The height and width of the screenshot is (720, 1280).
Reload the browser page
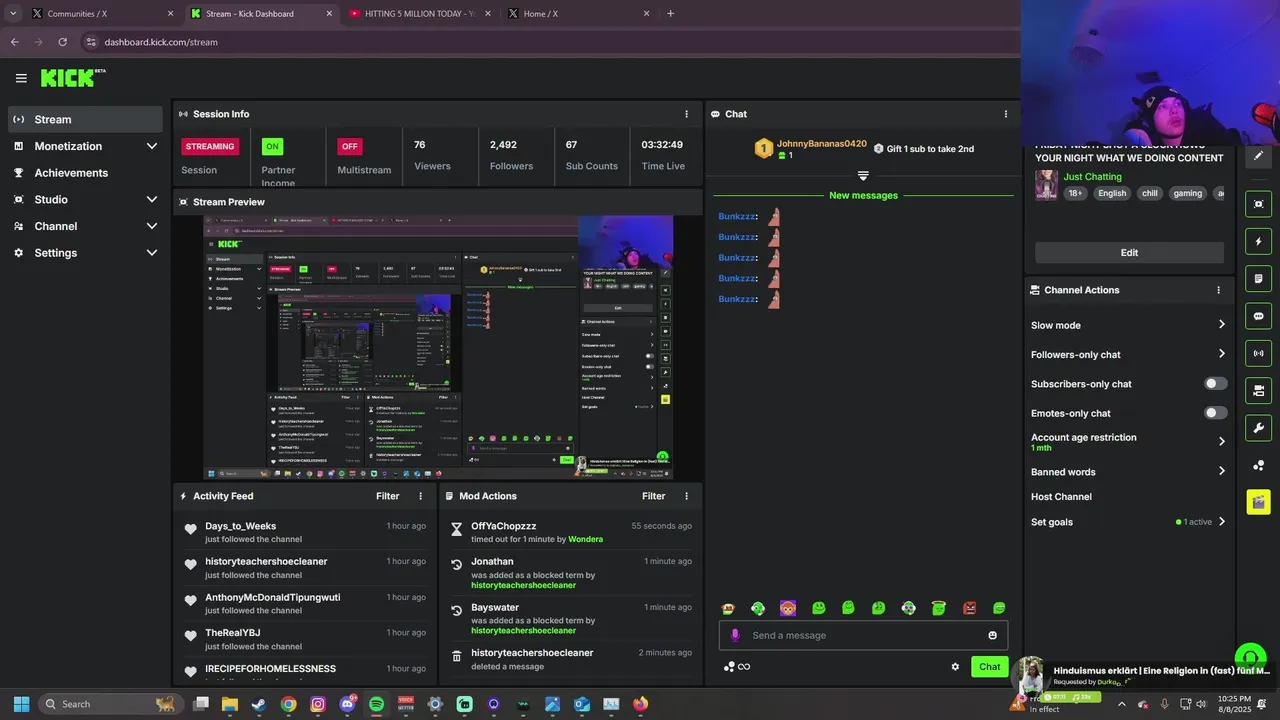click(62, 42)
